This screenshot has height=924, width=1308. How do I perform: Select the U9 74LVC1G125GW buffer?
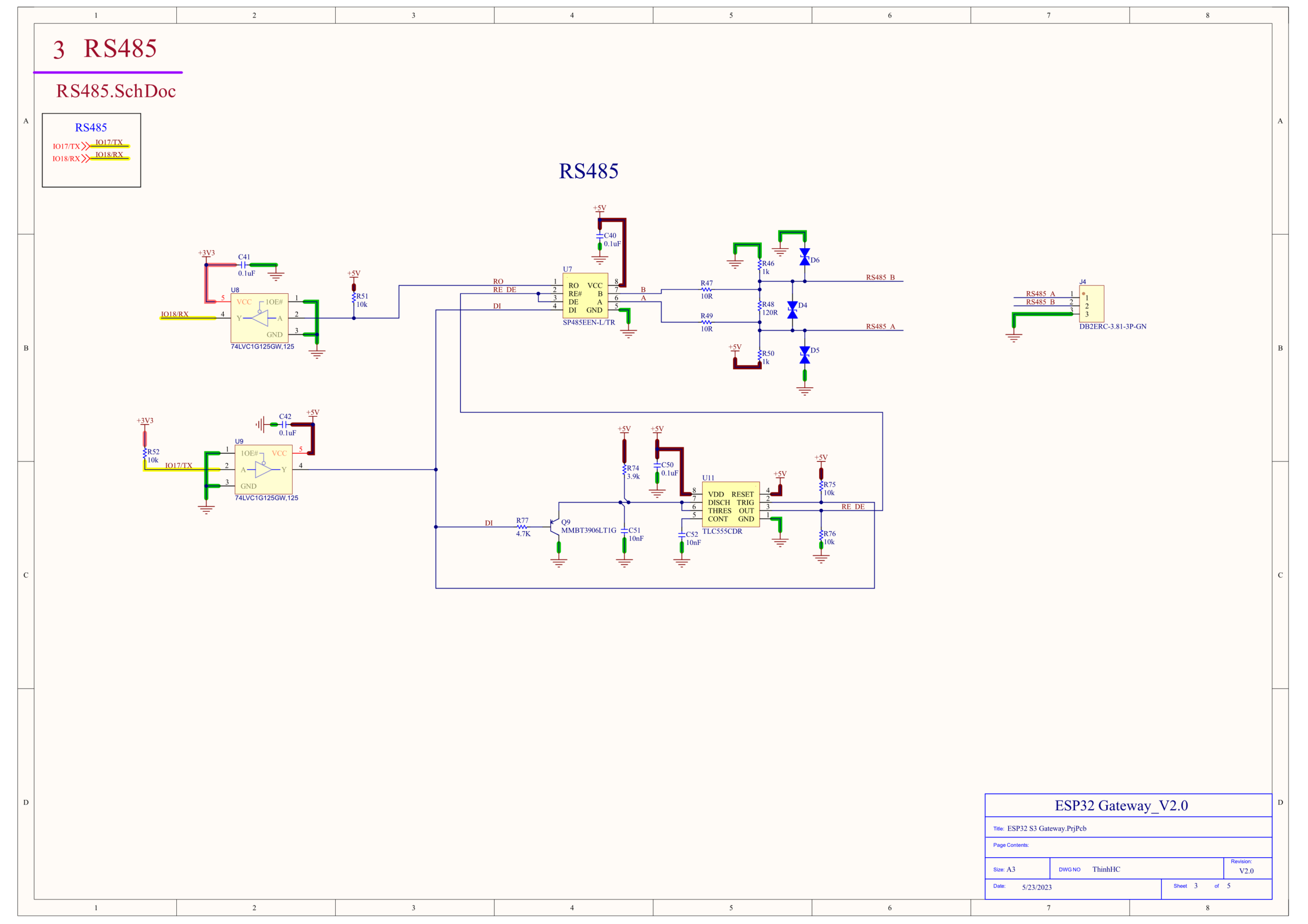(x=263, y=470)
